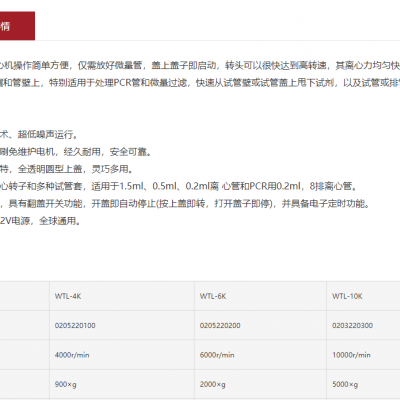Click part number 0203220300
The height and width of the screenshot is (400, 400).
[x=352, y=325]
